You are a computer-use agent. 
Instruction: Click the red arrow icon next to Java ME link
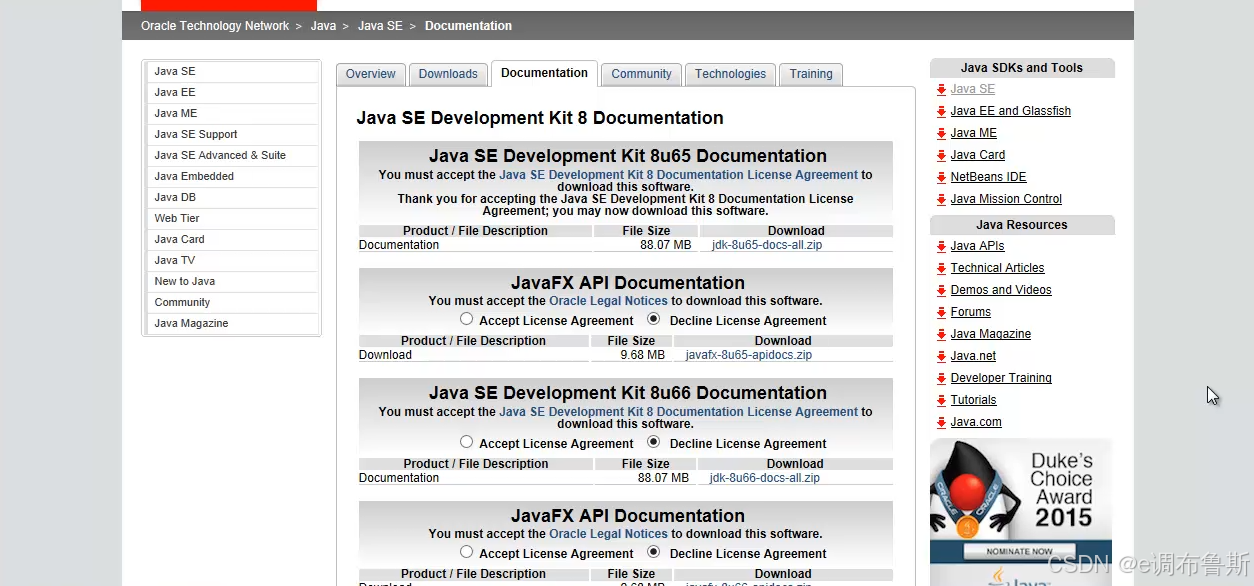941,134
